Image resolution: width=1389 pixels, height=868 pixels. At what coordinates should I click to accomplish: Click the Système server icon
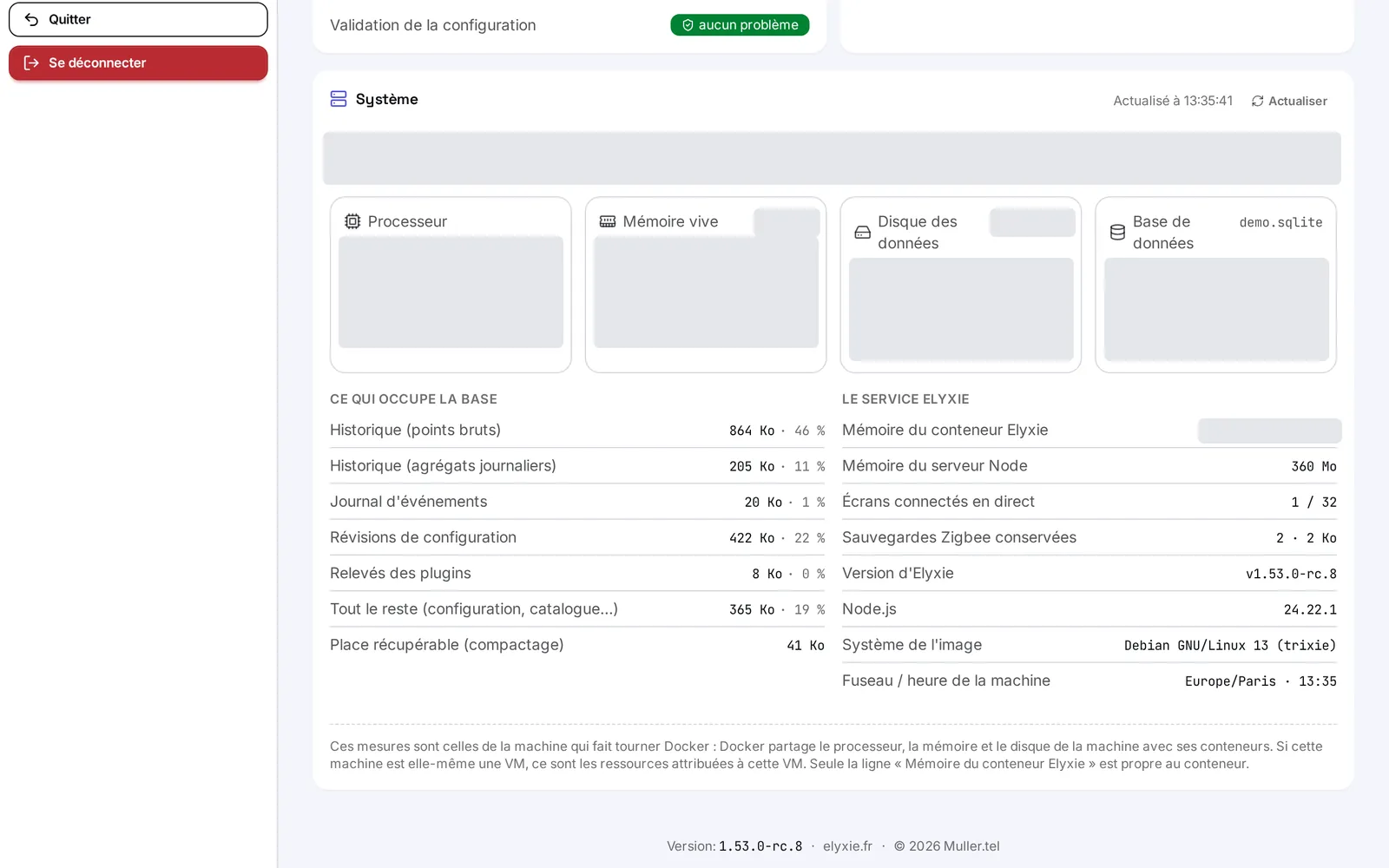(339, 99)
